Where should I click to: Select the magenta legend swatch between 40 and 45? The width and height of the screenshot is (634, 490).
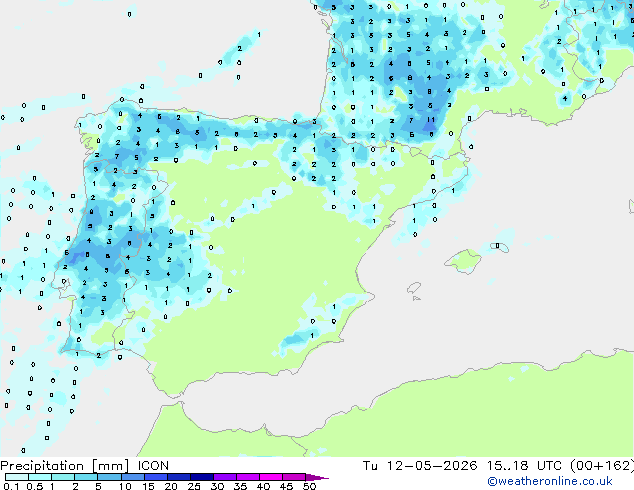coord(271,477)
